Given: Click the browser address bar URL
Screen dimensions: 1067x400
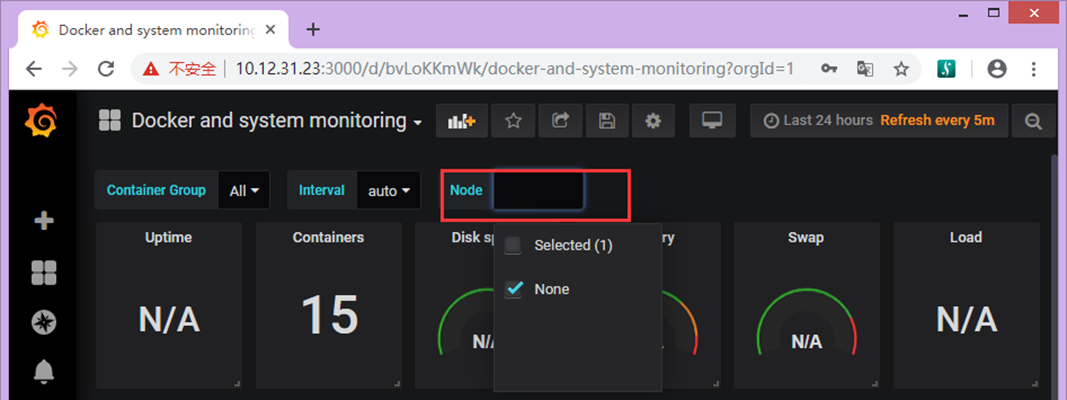Looking at the screenshot, I should pos(514,69).
